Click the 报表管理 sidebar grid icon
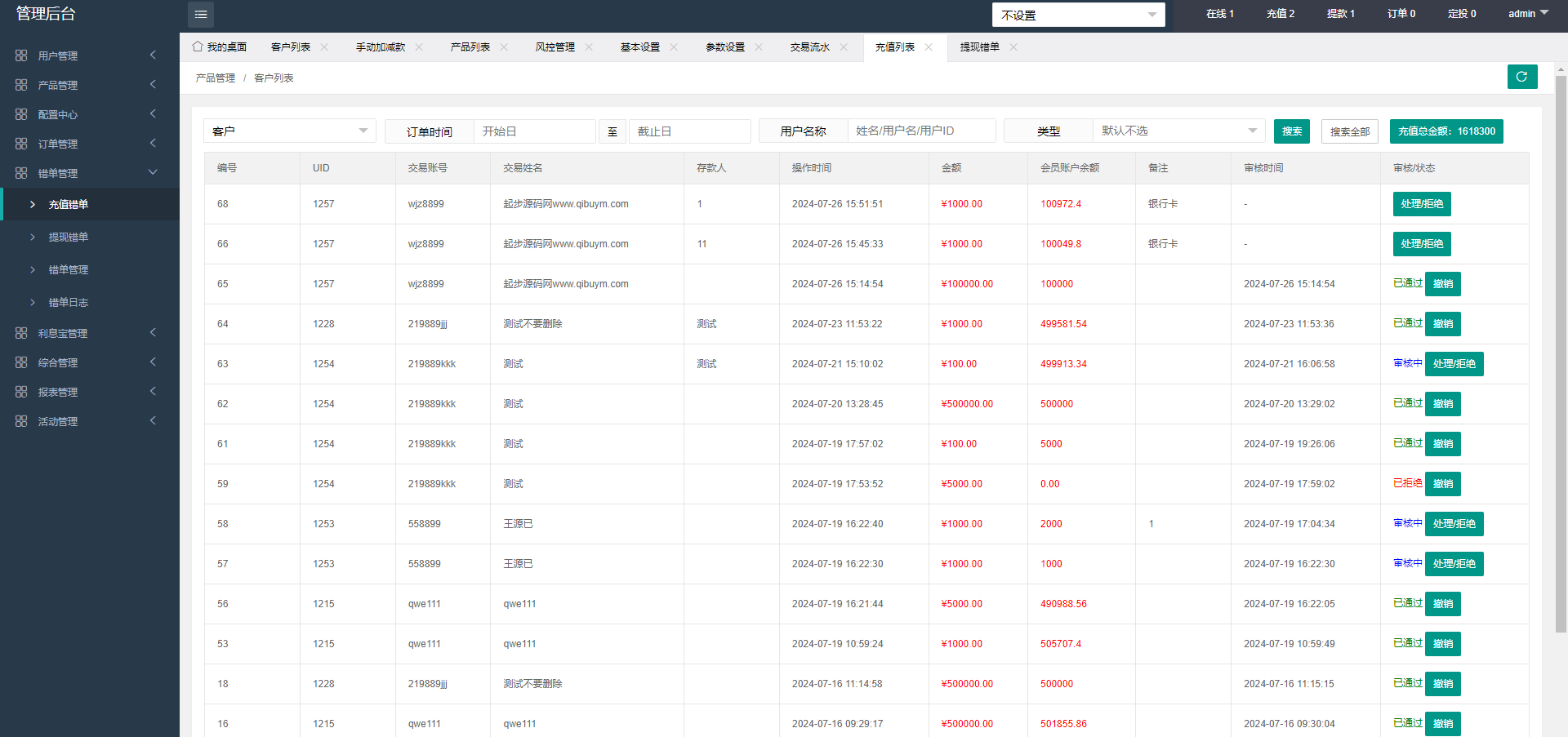1568x737 pixels. coord(21,392)
